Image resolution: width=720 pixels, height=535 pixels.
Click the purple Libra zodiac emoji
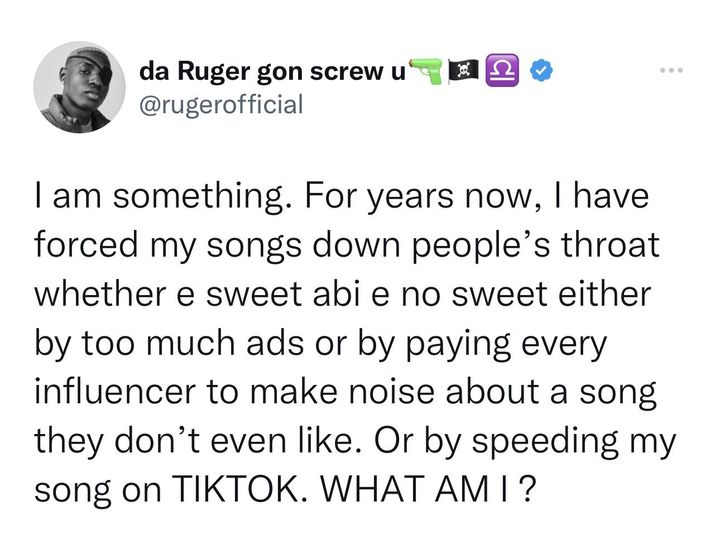pyautogui.click(x=500, y=72)
